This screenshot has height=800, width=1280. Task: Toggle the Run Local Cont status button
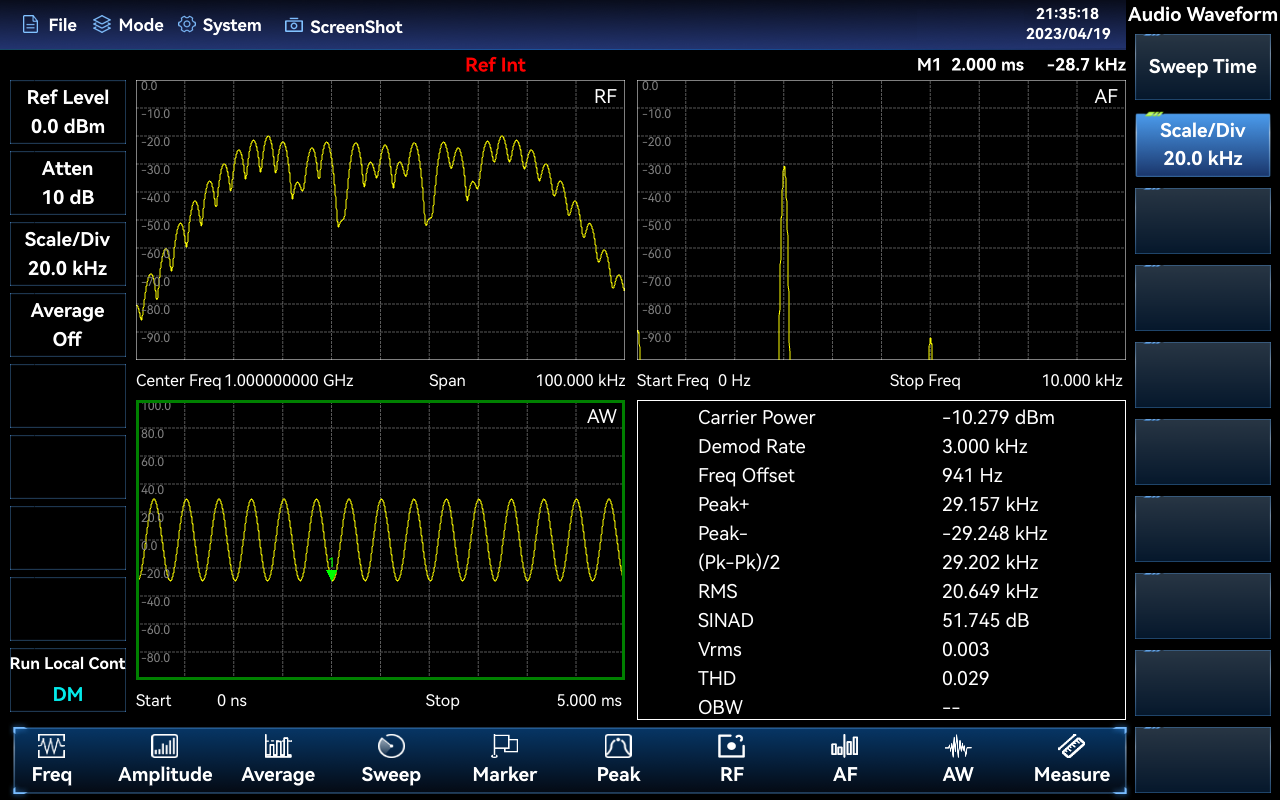point(68,679)
